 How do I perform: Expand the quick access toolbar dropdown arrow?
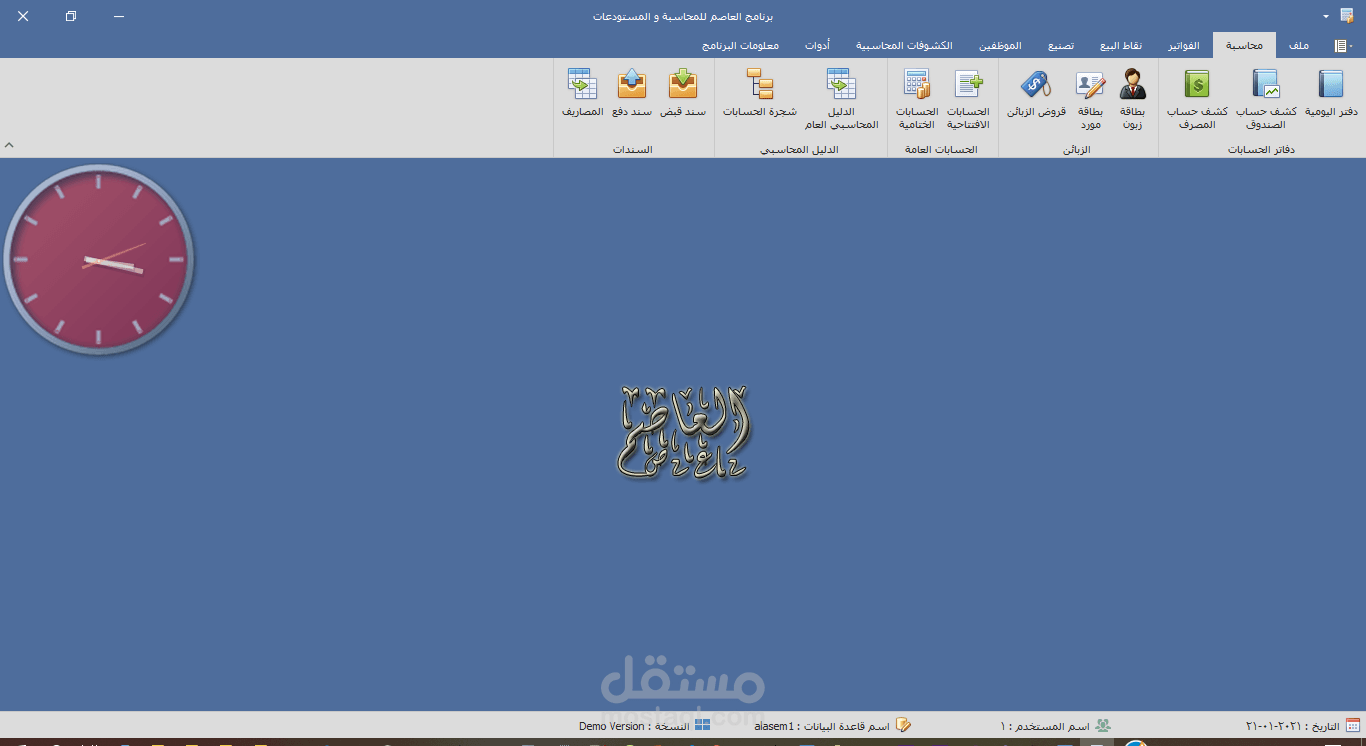point(1326,17)
